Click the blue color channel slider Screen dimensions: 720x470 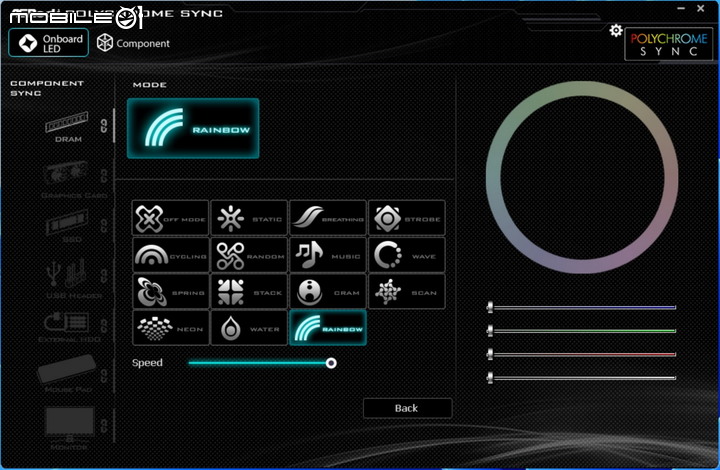coord(581,307)
